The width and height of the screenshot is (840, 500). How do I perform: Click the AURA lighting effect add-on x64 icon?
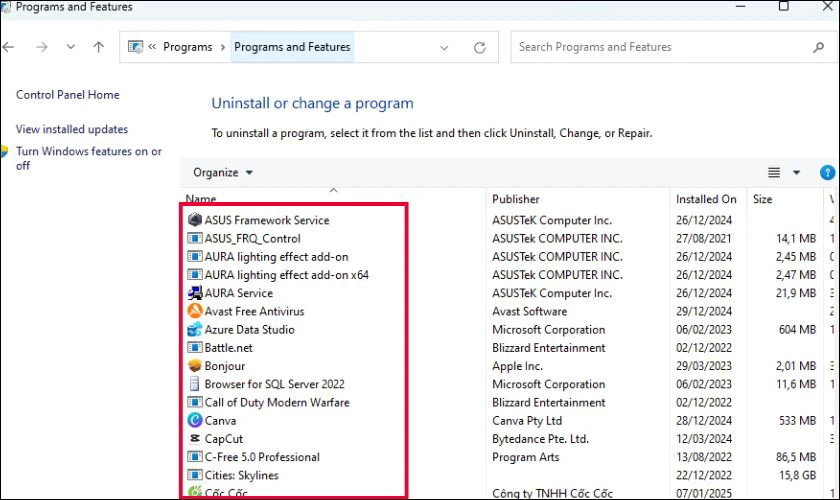click(194, 274)
